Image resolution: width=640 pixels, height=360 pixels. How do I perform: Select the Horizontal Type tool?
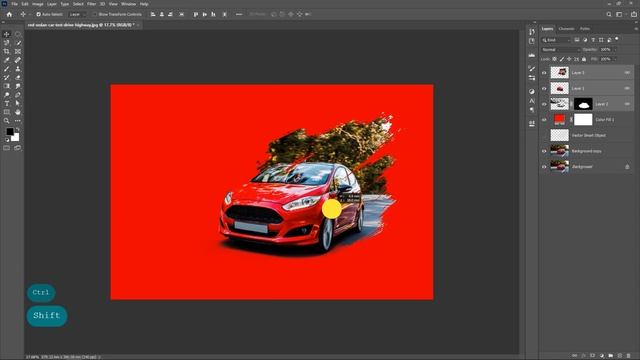pos(7,103)
